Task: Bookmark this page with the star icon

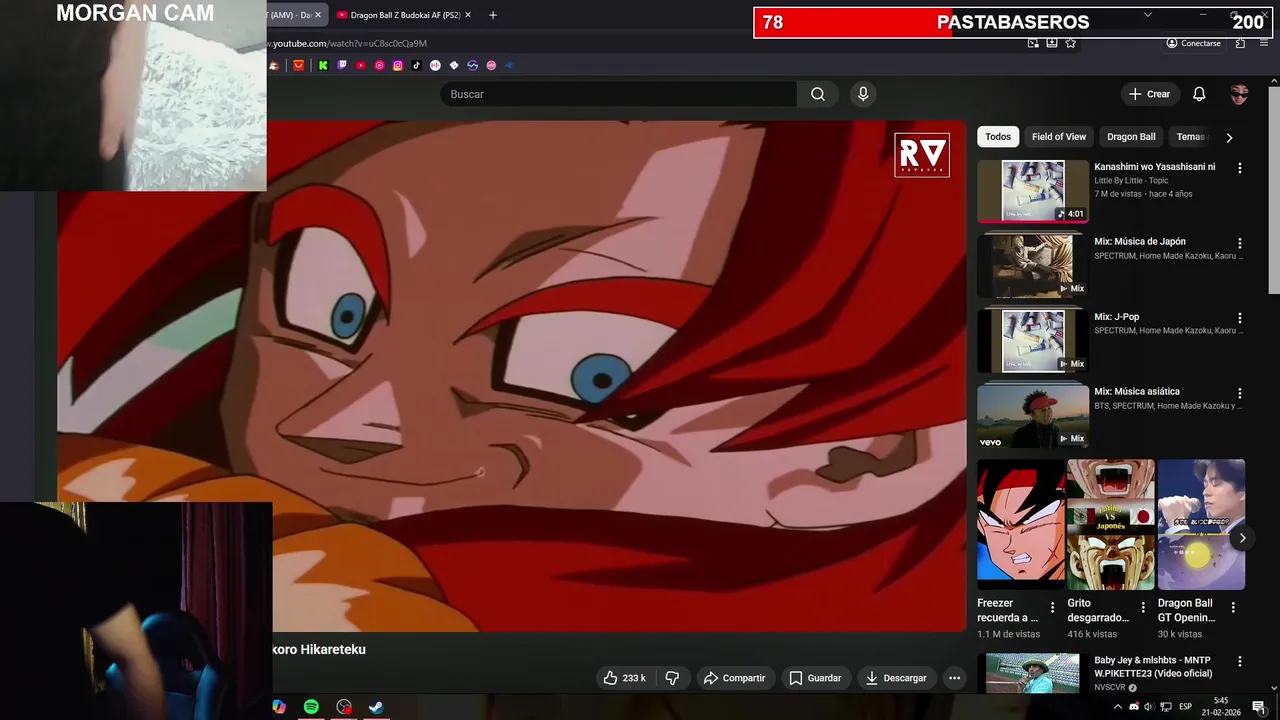Action: click(x=1071, y=43)
